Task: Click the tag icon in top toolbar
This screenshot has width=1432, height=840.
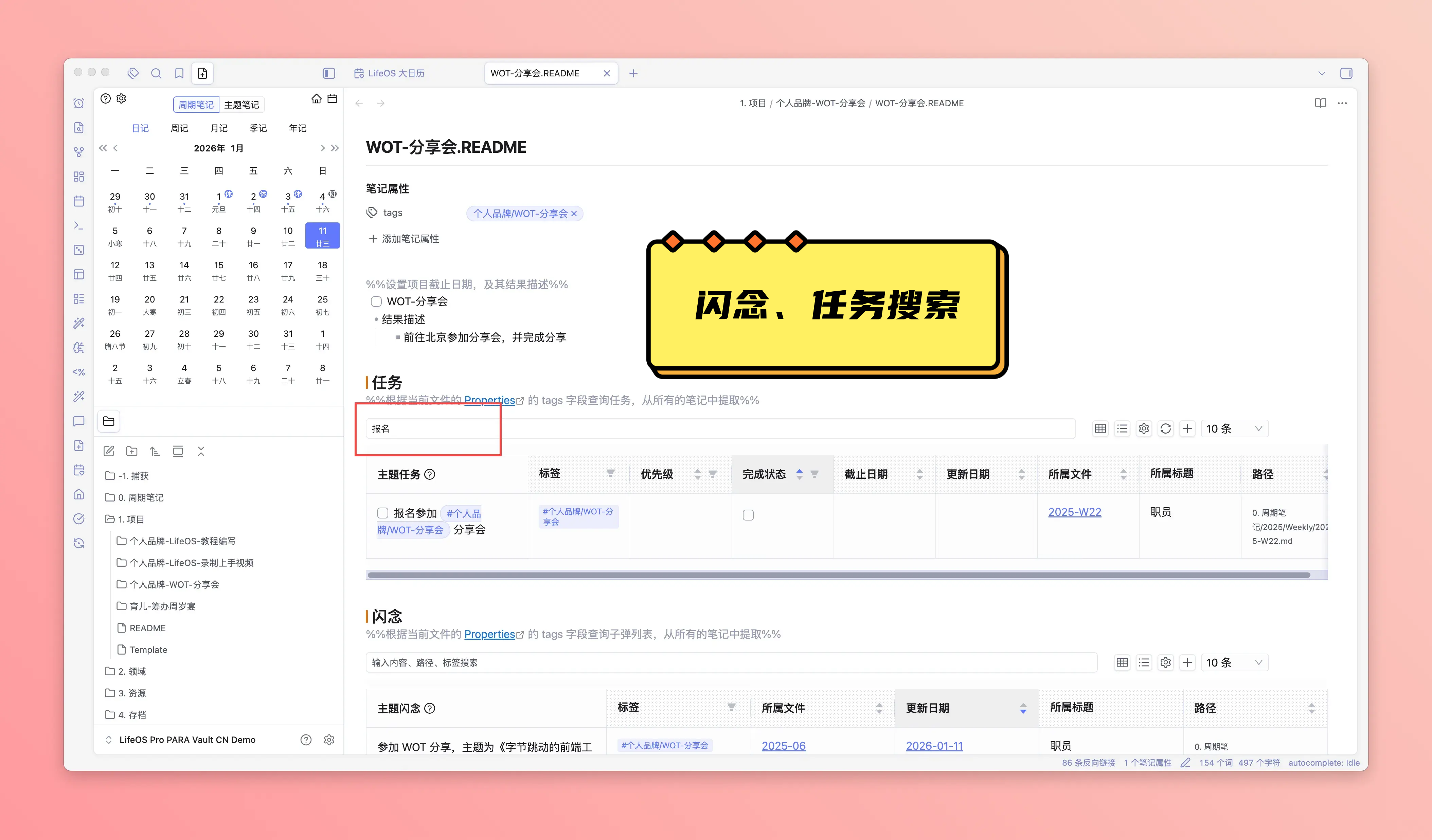Action: click(133, 73)
